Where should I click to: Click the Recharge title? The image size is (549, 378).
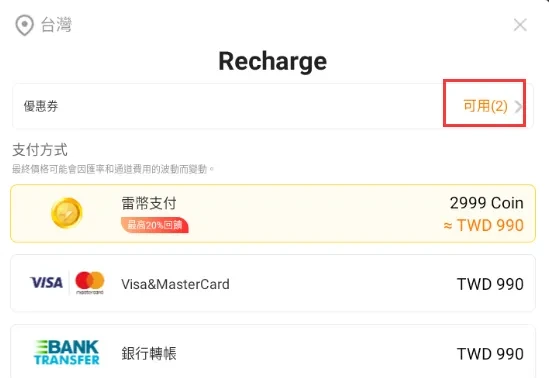tap(273, 61)
